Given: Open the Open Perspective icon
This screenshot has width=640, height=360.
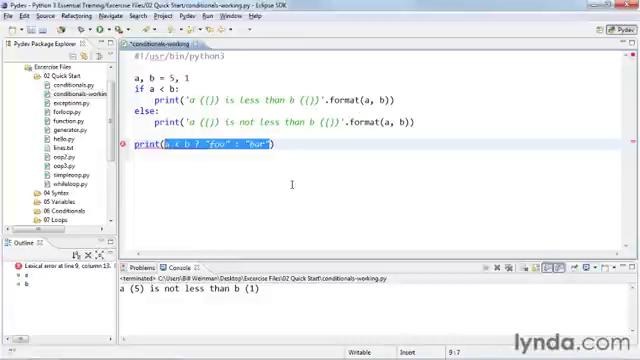Looking at the screenshot, I should coord(599,30).
